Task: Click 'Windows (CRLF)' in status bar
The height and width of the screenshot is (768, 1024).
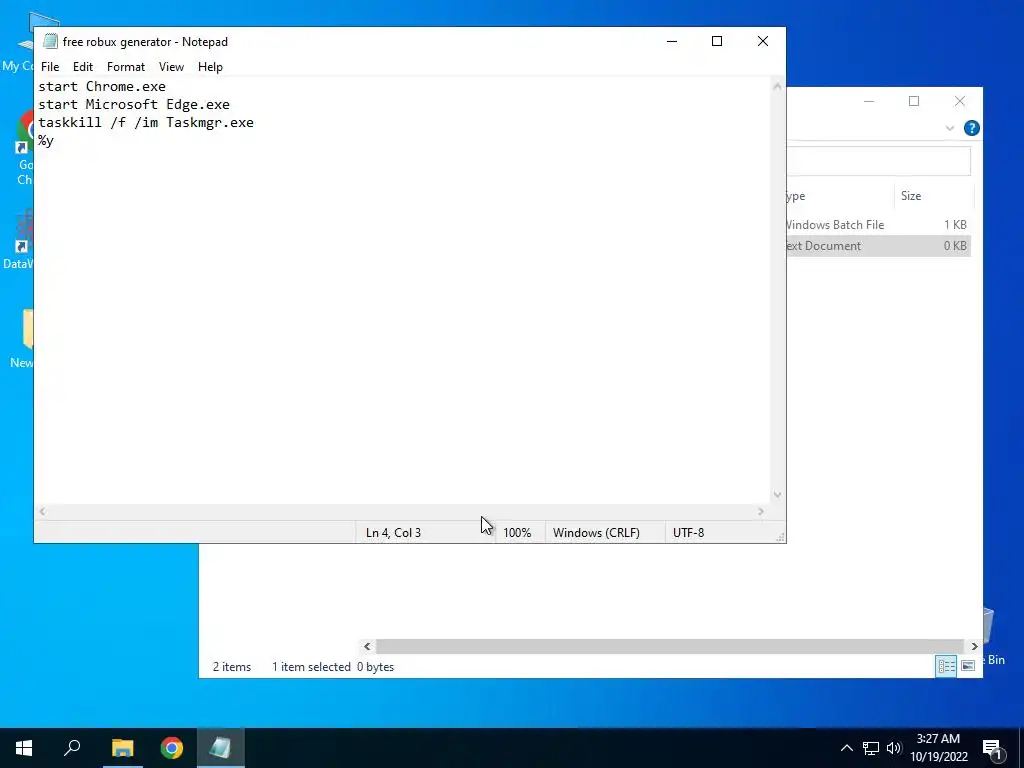Action: [596, 533]
